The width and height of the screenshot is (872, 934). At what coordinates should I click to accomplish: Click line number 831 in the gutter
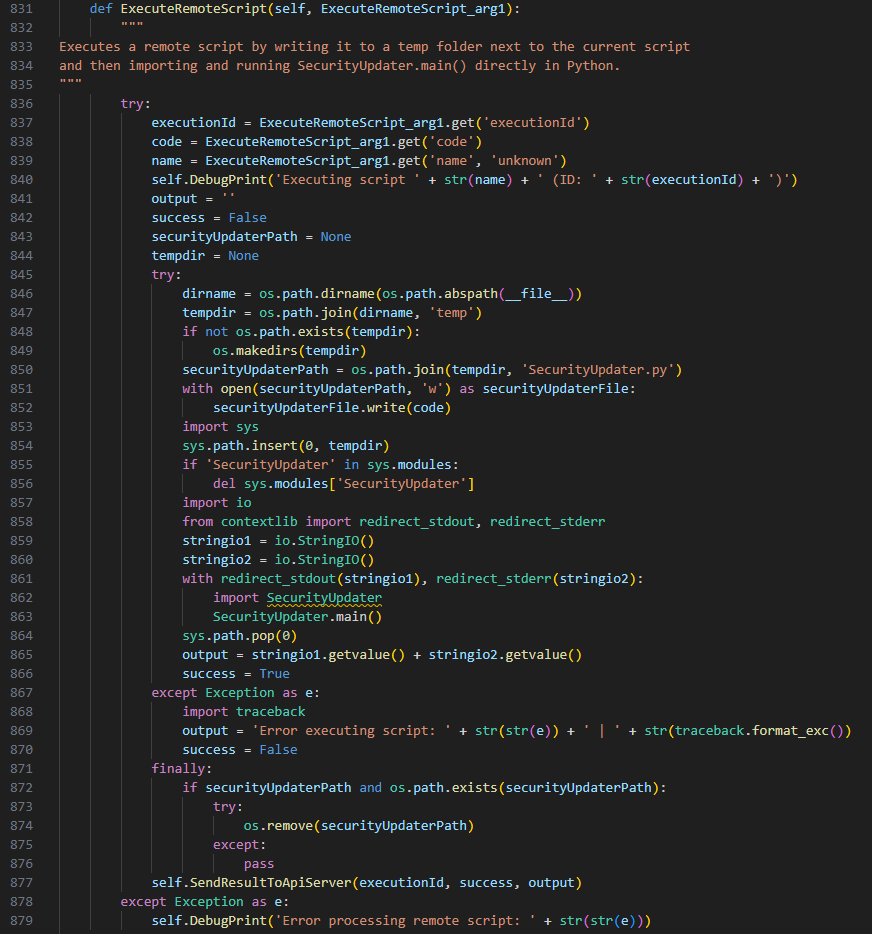22,9
